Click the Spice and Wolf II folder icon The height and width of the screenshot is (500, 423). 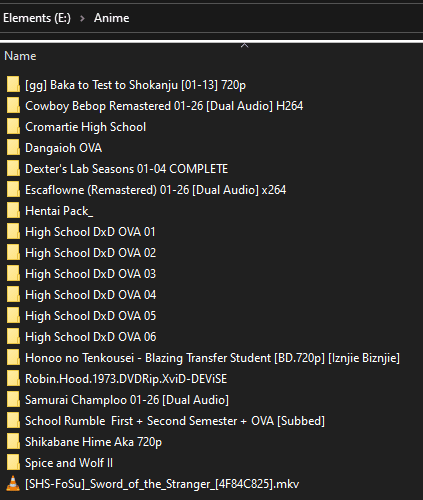[13, 462]
